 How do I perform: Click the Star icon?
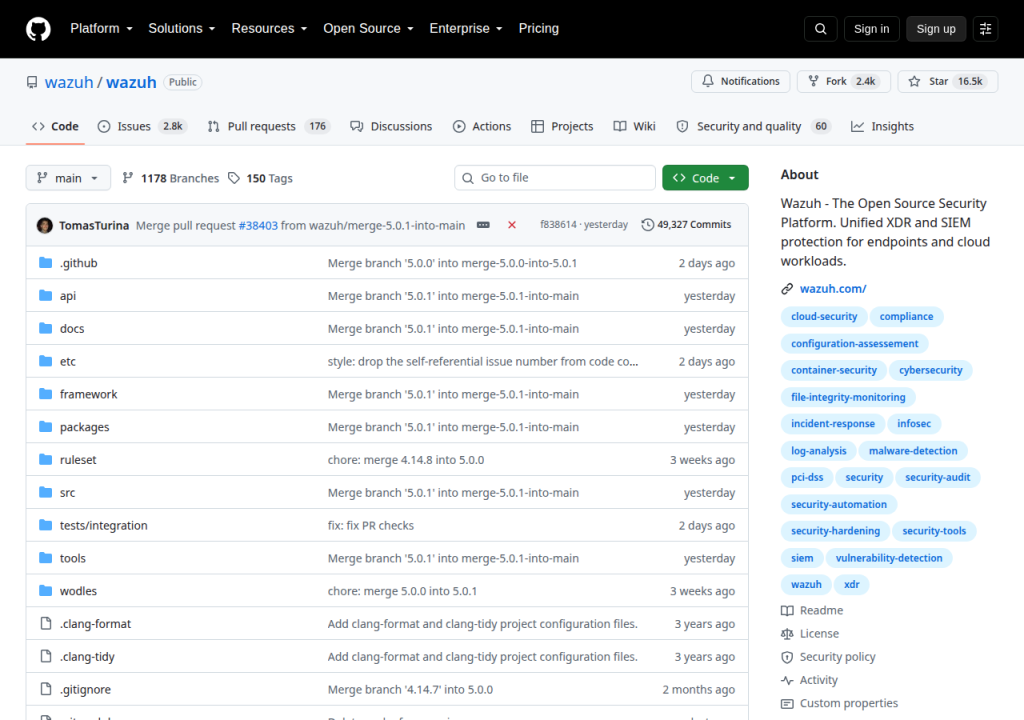[x=914, y=81]
